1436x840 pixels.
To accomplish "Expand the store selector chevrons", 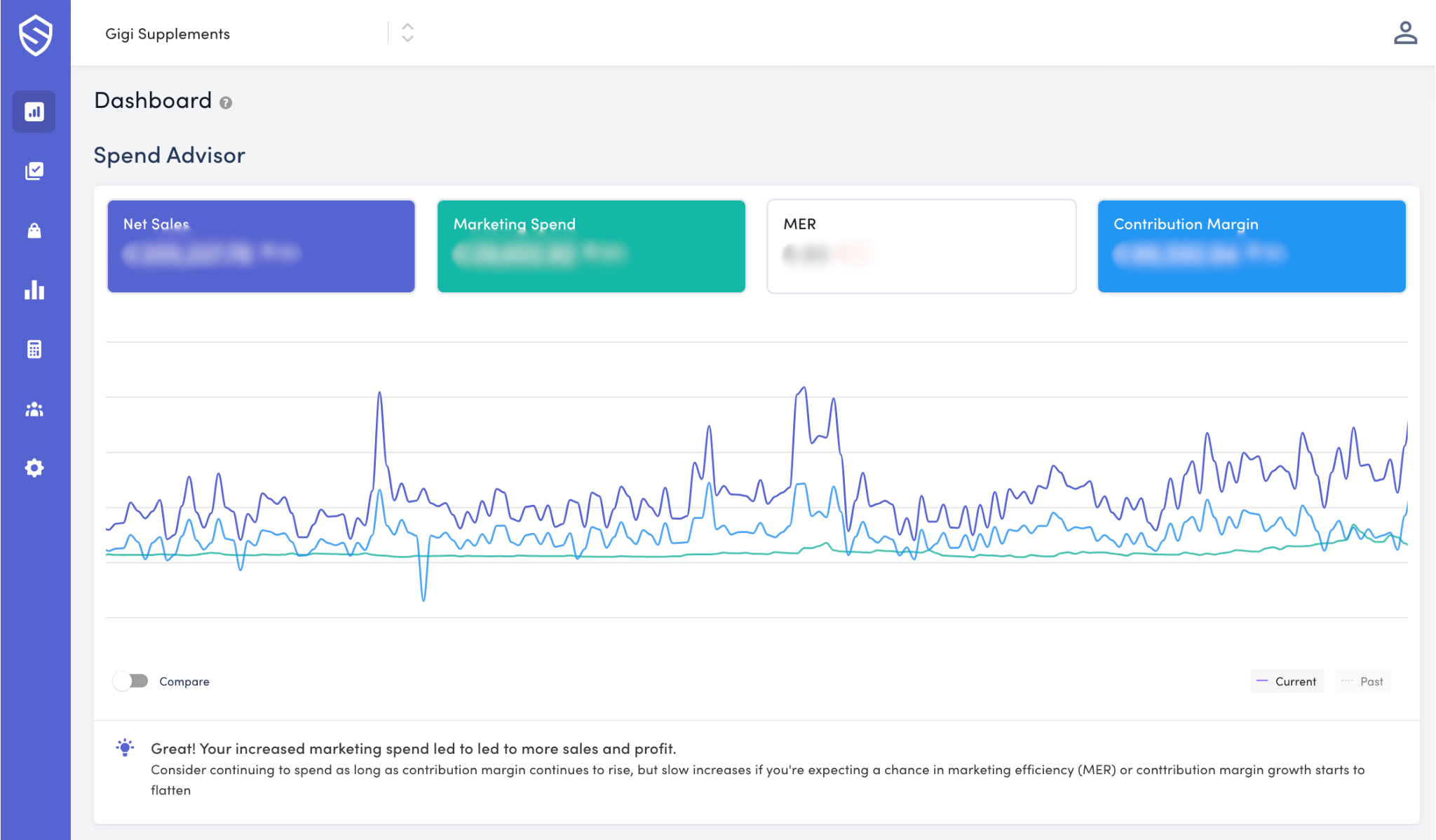I will point(407,33).
